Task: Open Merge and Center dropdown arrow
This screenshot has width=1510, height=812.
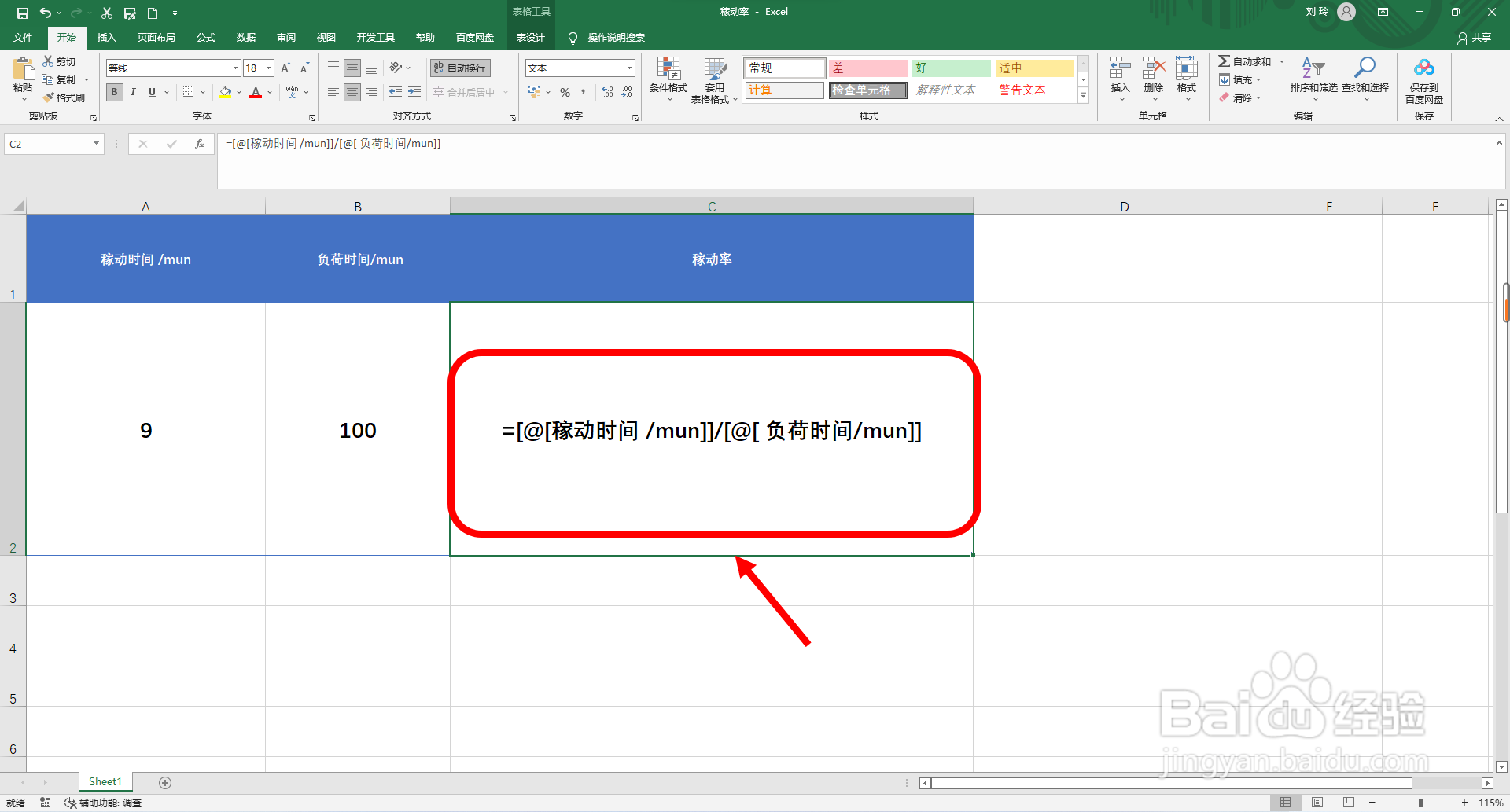Action: (506, 92)
